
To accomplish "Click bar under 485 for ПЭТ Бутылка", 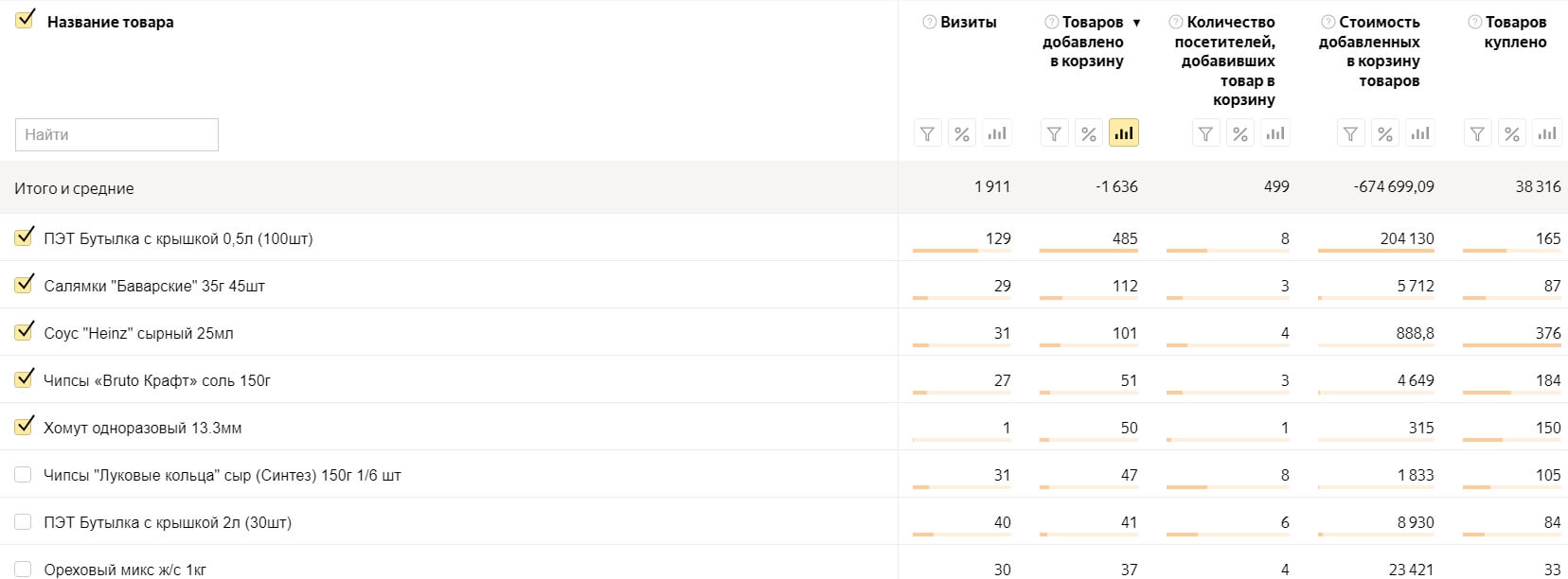I will 1088,251.
